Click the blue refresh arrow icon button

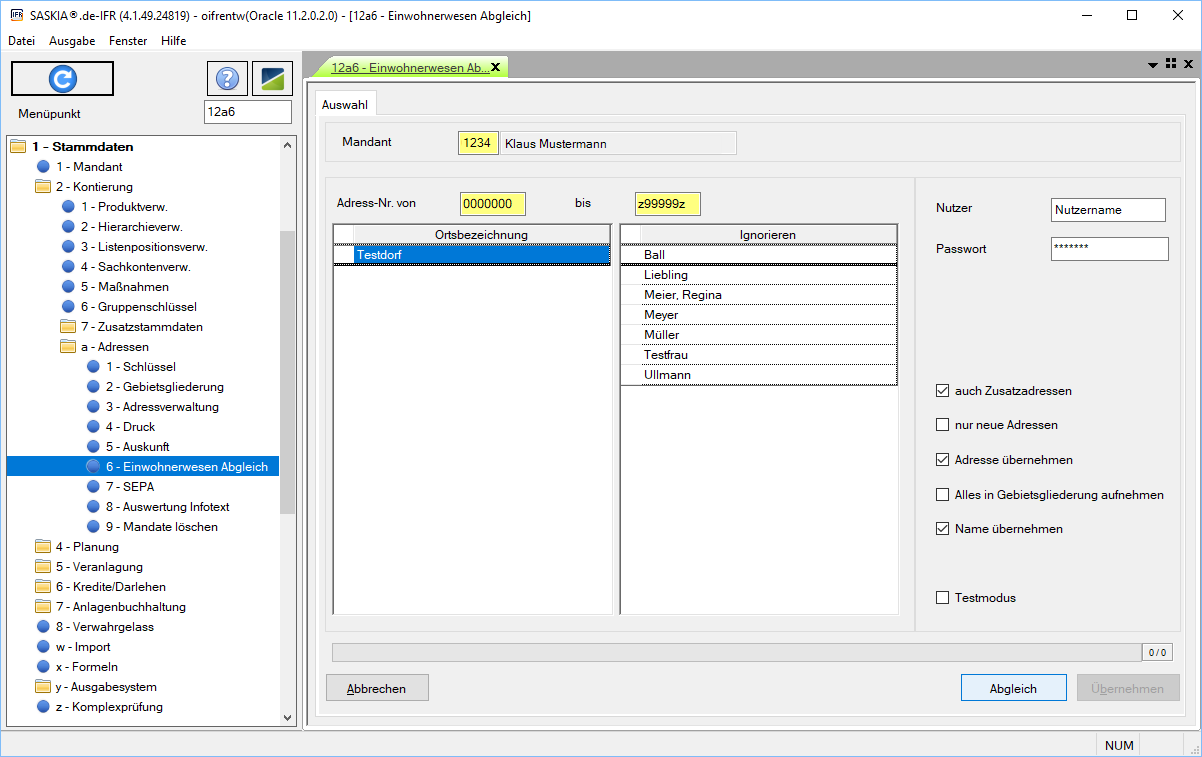pyautogui.click(x=62, y=78)
